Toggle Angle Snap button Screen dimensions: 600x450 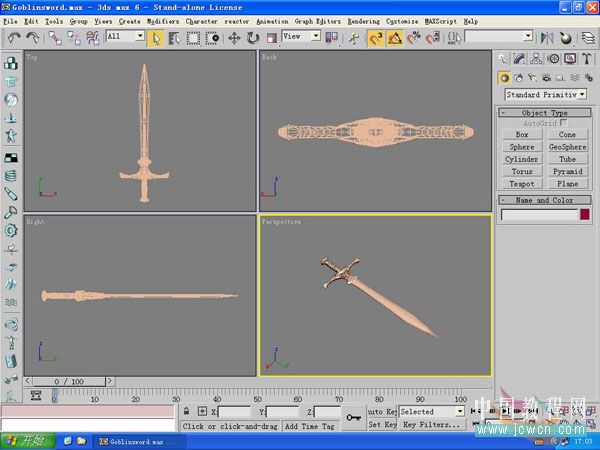[x=395, y=38]
